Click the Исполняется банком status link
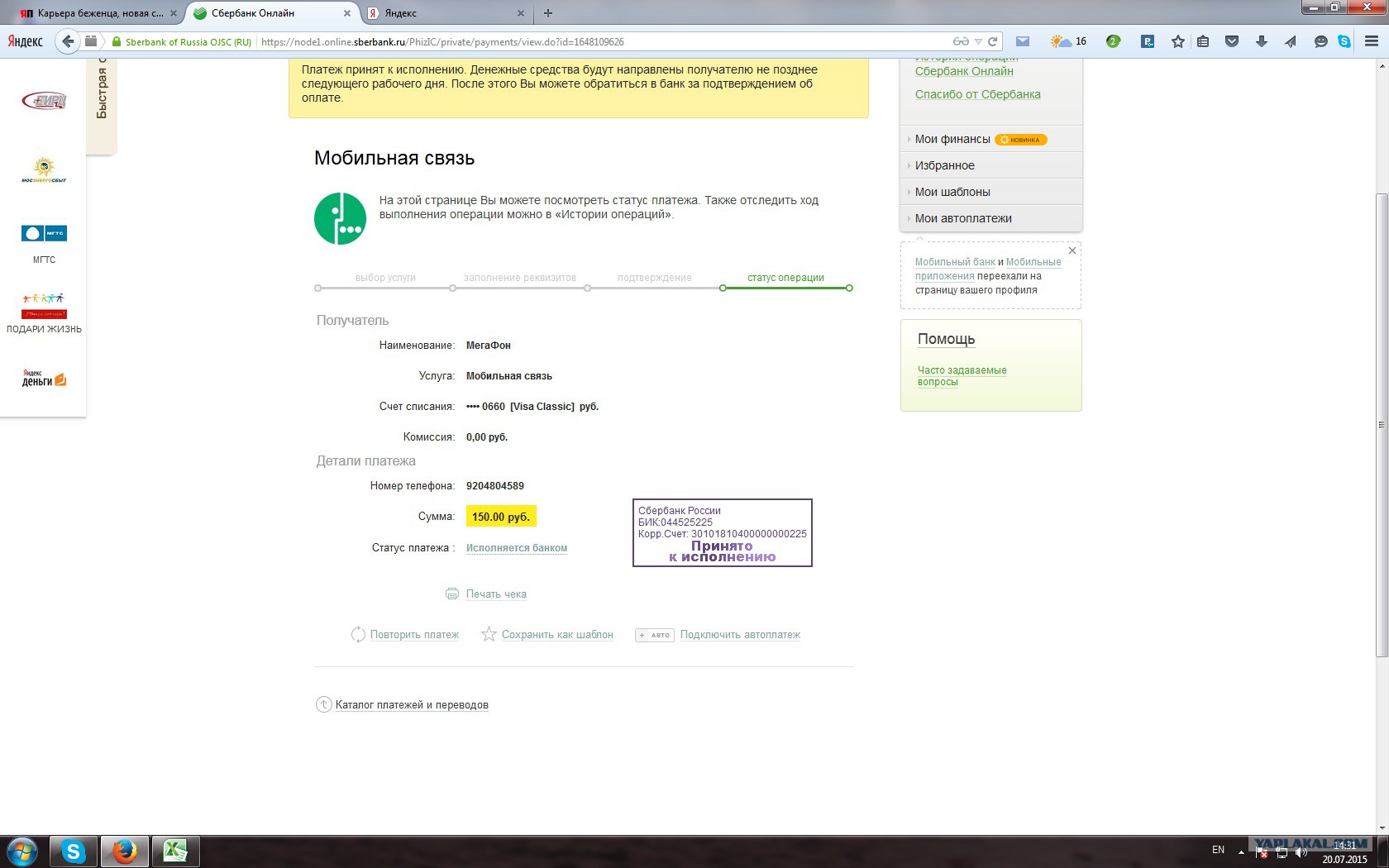This screenshot has height=868, width=1389. point(517,548)
